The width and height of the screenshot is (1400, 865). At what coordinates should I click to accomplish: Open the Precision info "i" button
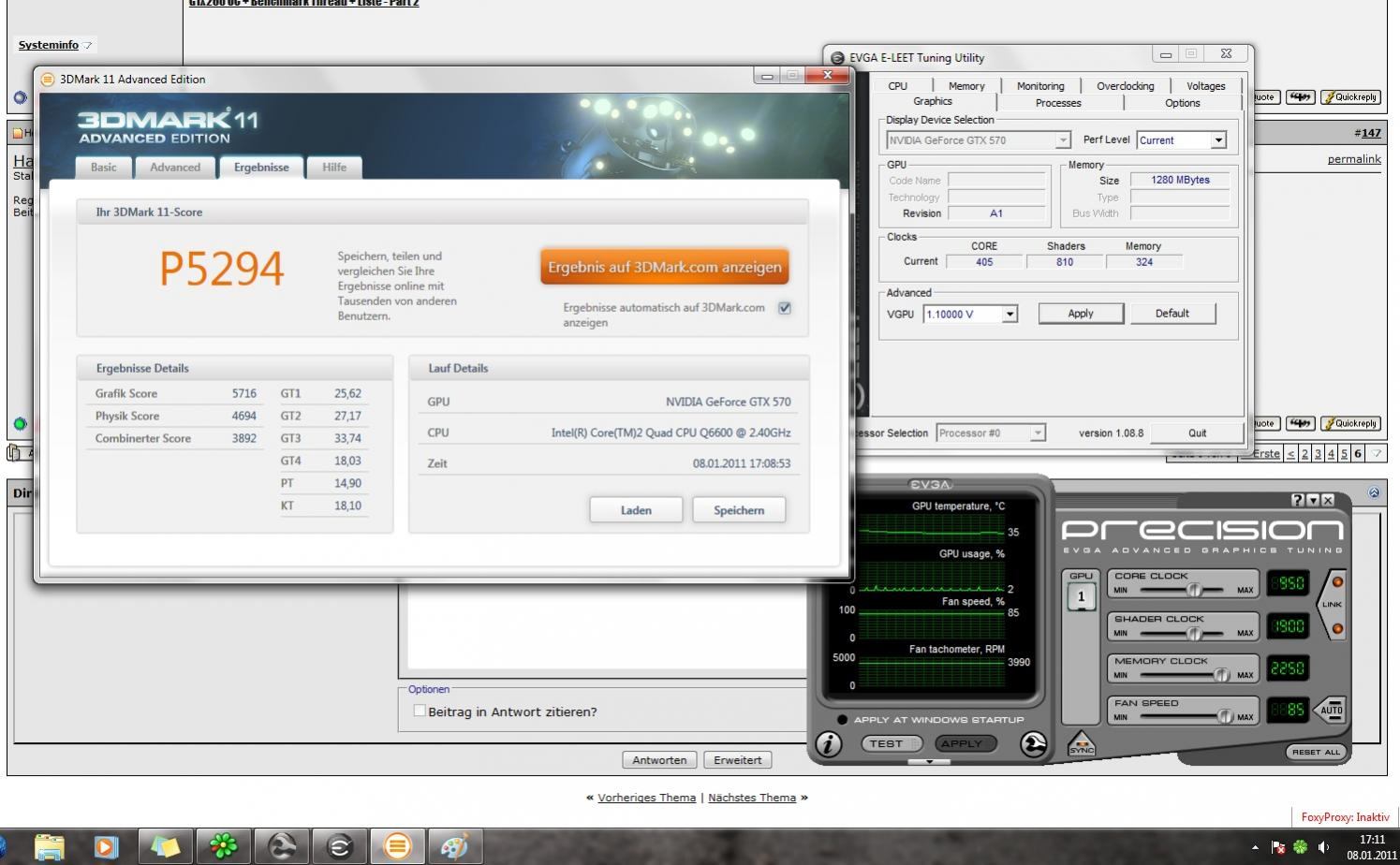[828, 744]
